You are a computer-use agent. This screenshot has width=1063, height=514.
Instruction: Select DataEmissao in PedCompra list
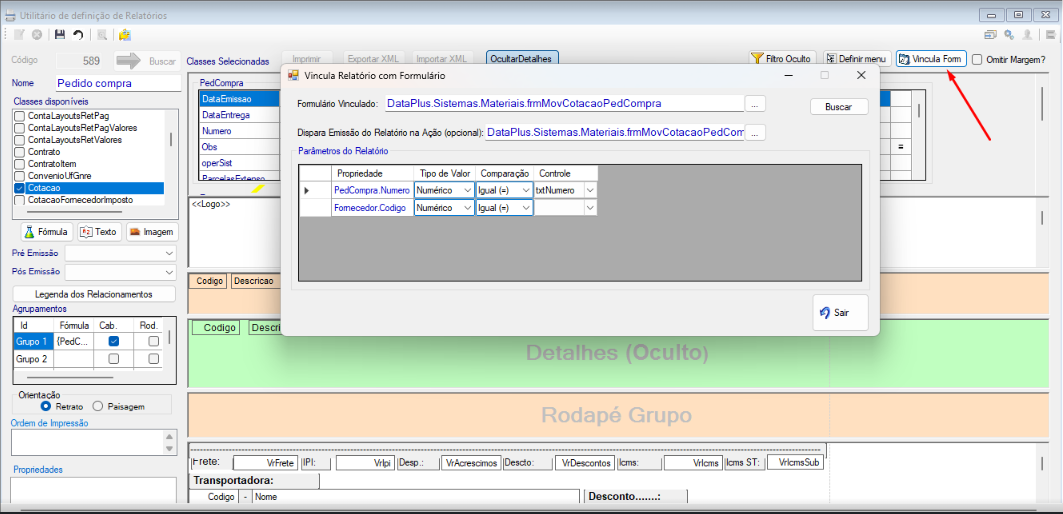coord(239,99)
